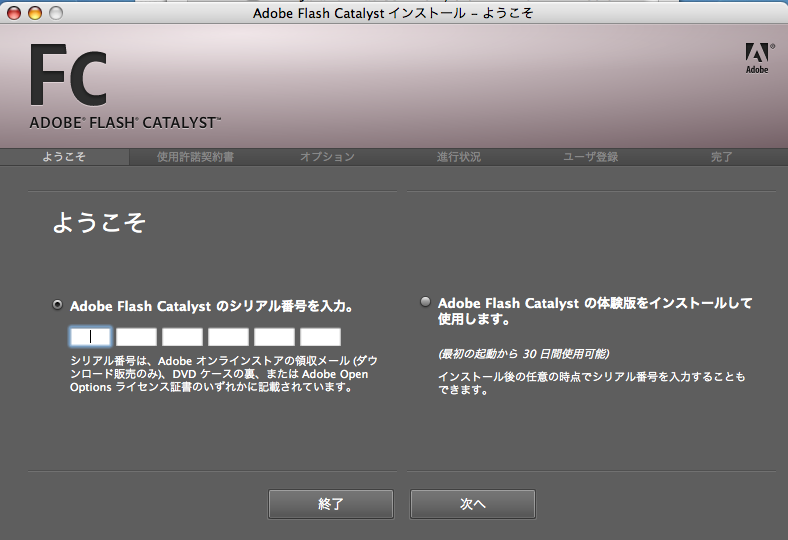Click the インストール後の任意の時点 description text
This screenshot has width=788, height=540.
592,383
